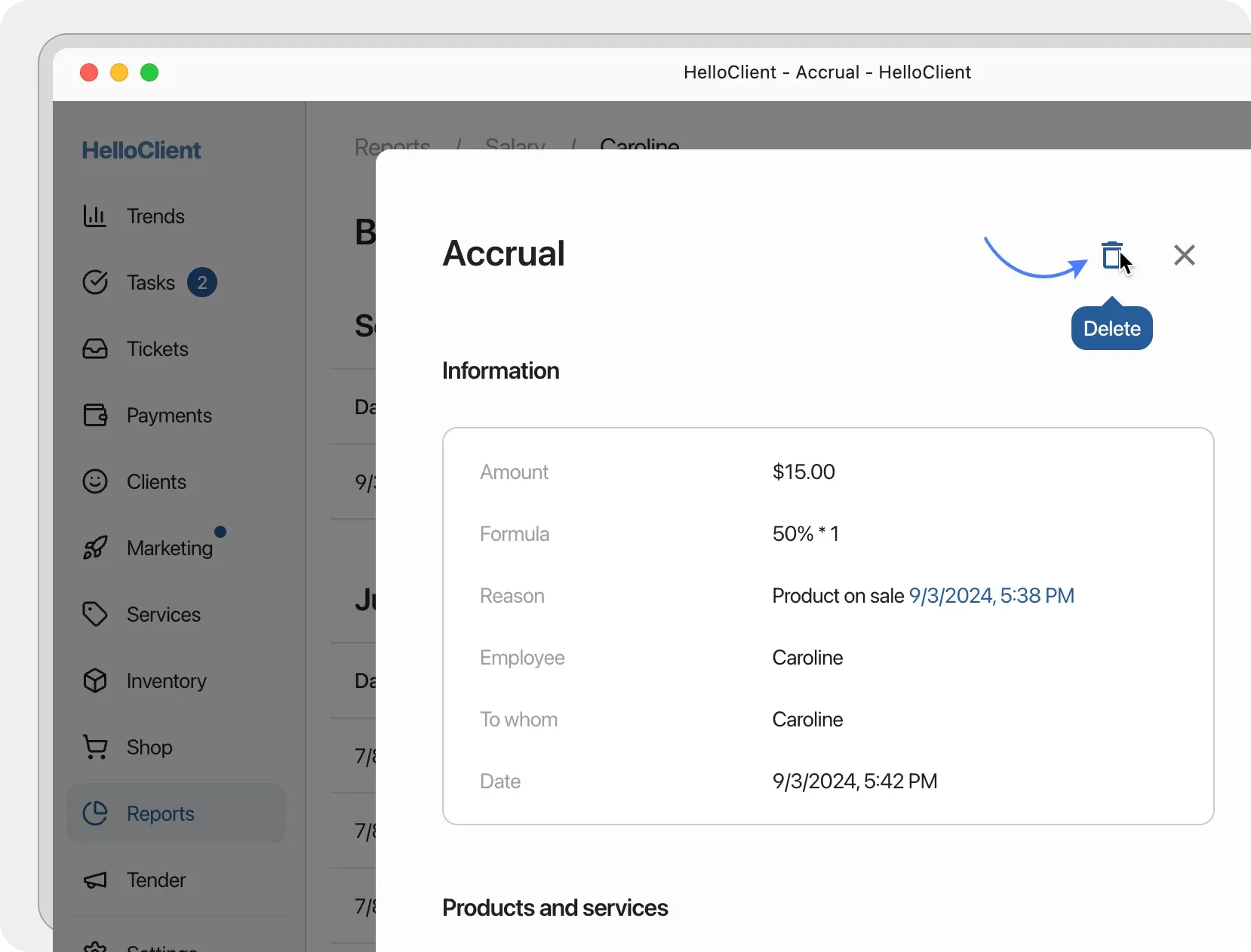The width and height of the screenshot is (1251, 952).
Task: Click the Inventory box icon
Action: tap(97, 681)
